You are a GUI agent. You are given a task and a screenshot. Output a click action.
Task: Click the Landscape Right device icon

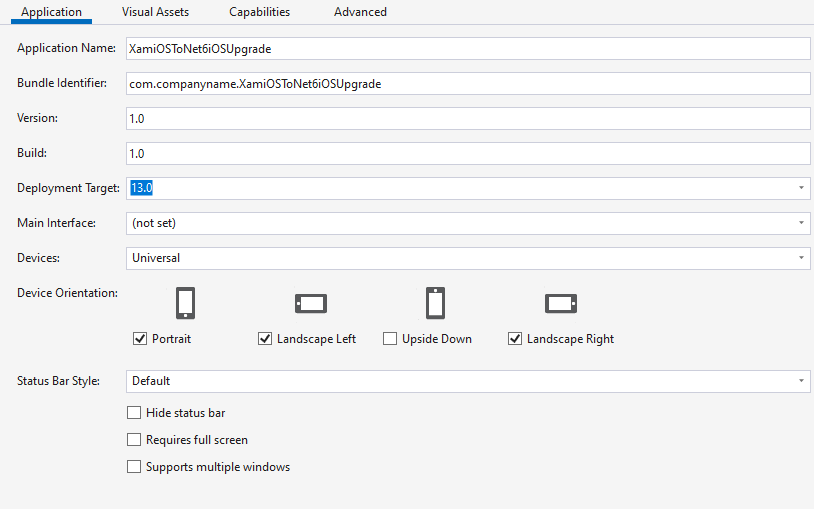pyautogui.click(x=561, y=303)
